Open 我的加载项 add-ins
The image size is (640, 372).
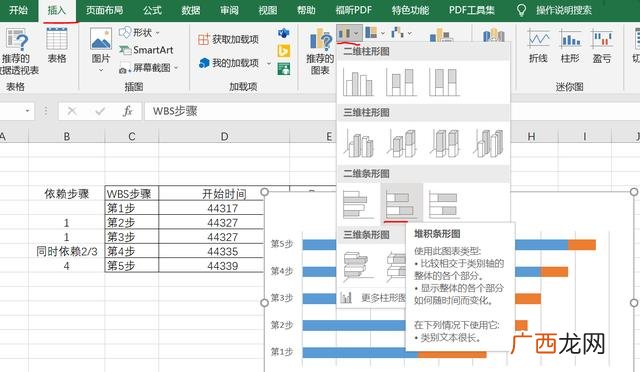[x=229, y=63]
